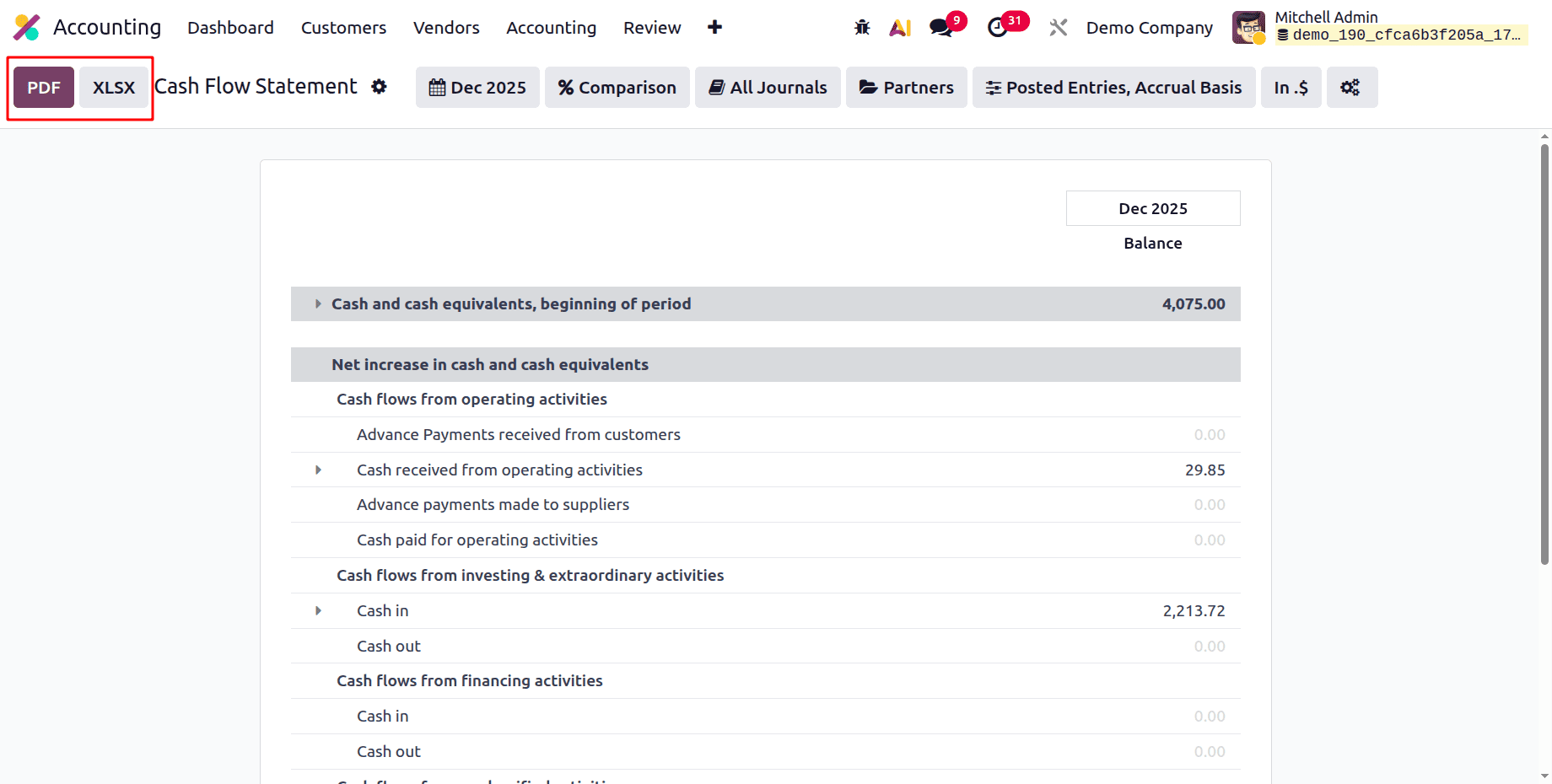Click the AI assistant icon

[900, 27]
